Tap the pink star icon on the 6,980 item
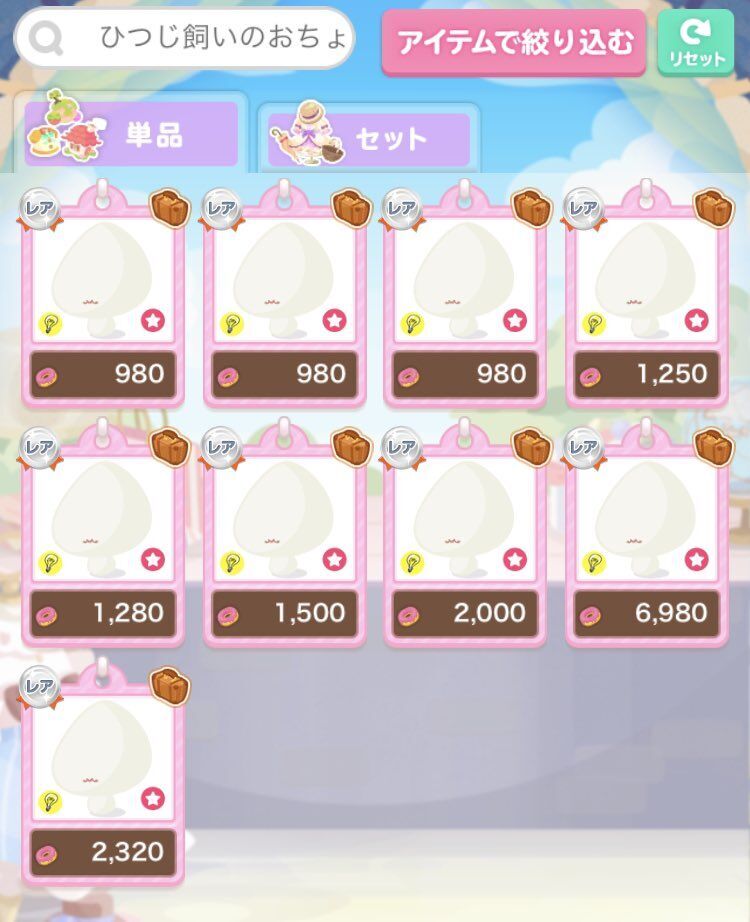The image size is (750, 922). click(696, 559)
